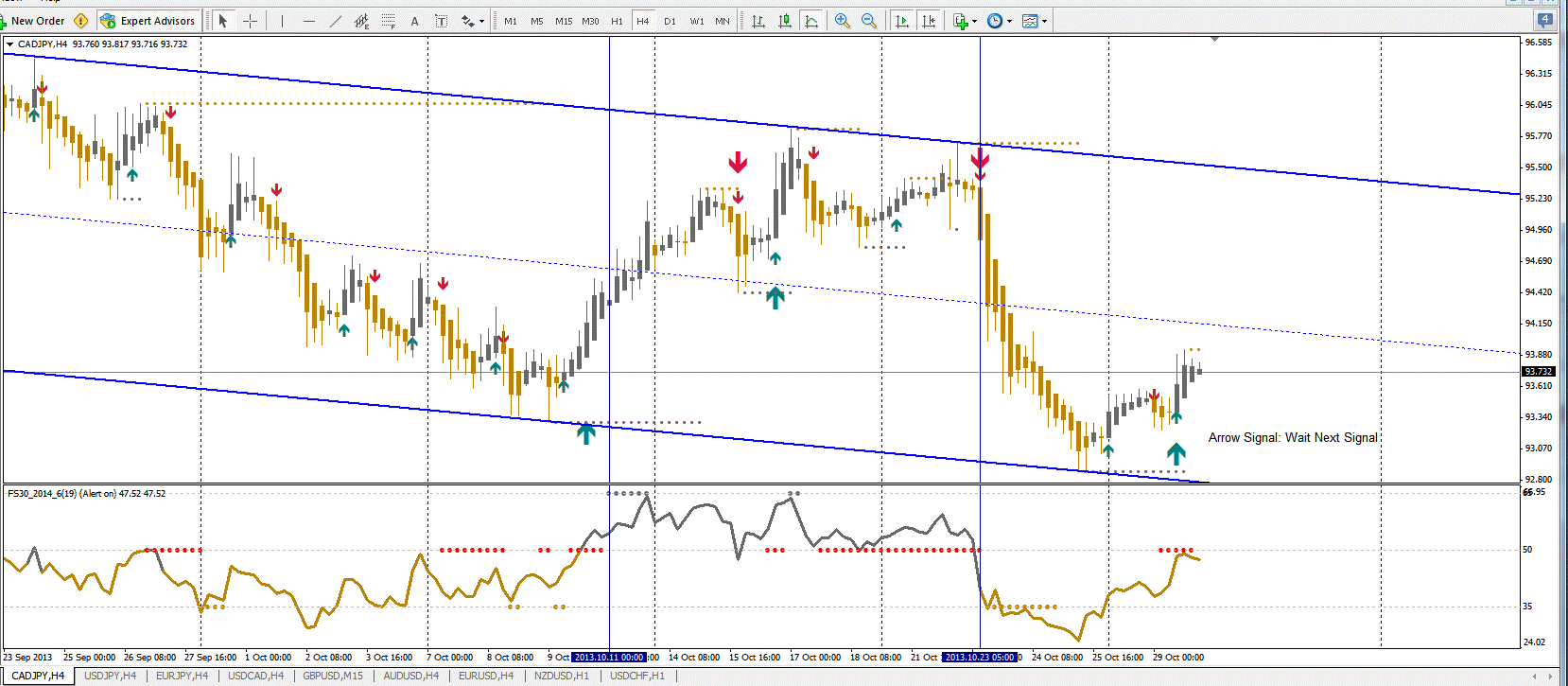Select the Text label 'A' tool
The image size is (1568, 686).
click(414, 21)
